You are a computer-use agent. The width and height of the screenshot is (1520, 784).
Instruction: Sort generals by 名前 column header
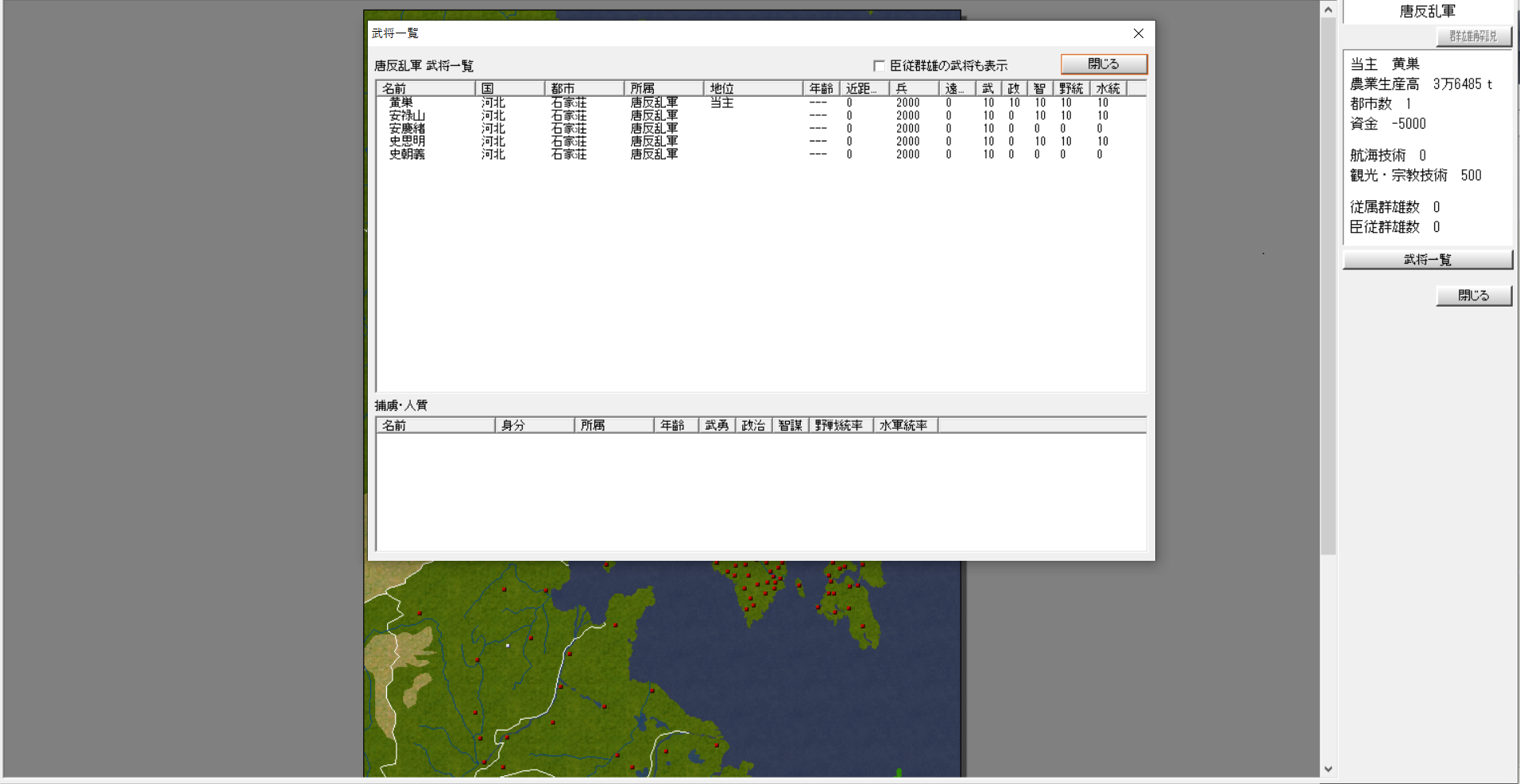(x=425, y=88)
